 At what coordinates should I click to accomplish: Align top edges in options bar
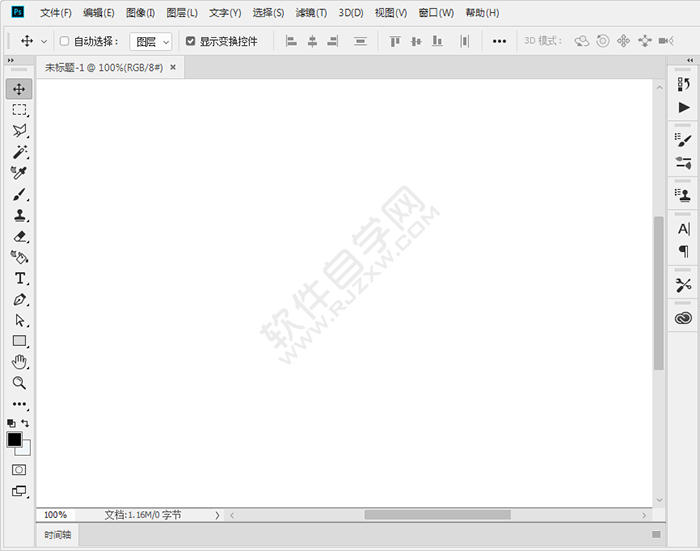(395, 42)
